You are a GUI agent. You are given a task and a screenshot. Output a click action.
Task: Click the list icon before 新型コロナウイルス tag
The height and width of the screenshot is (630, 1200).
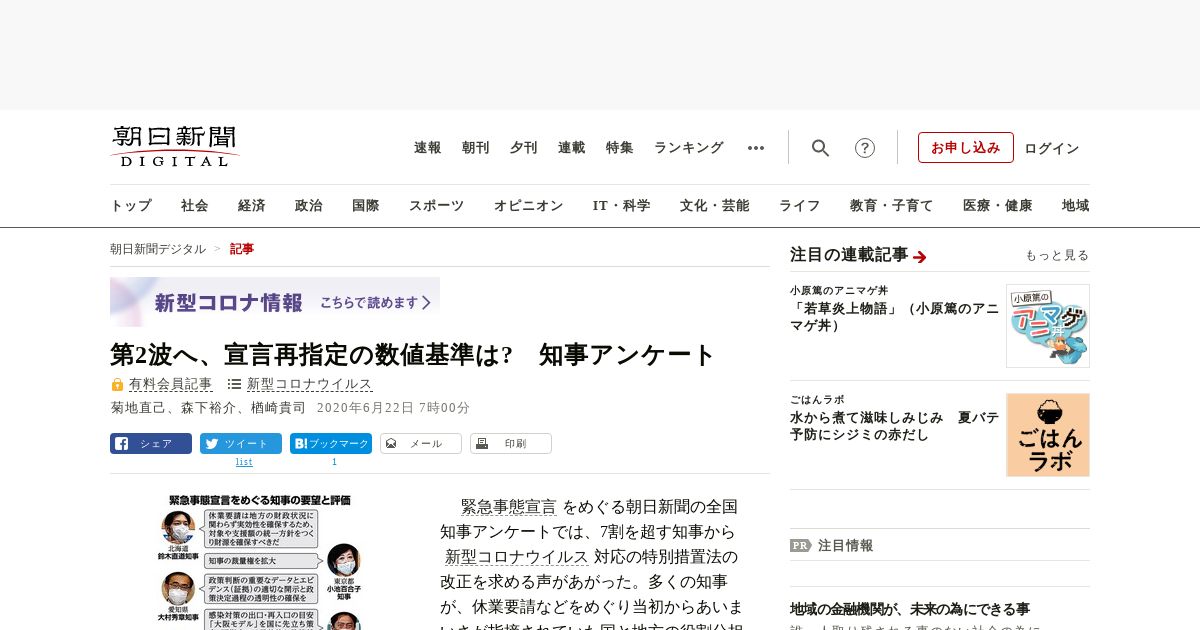coord(234,384)
